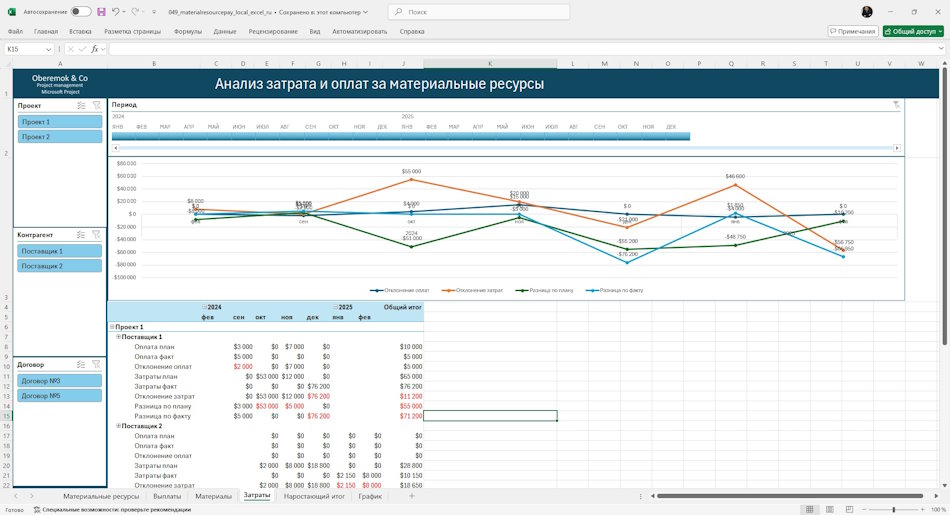Click the Примечания button

853,32
